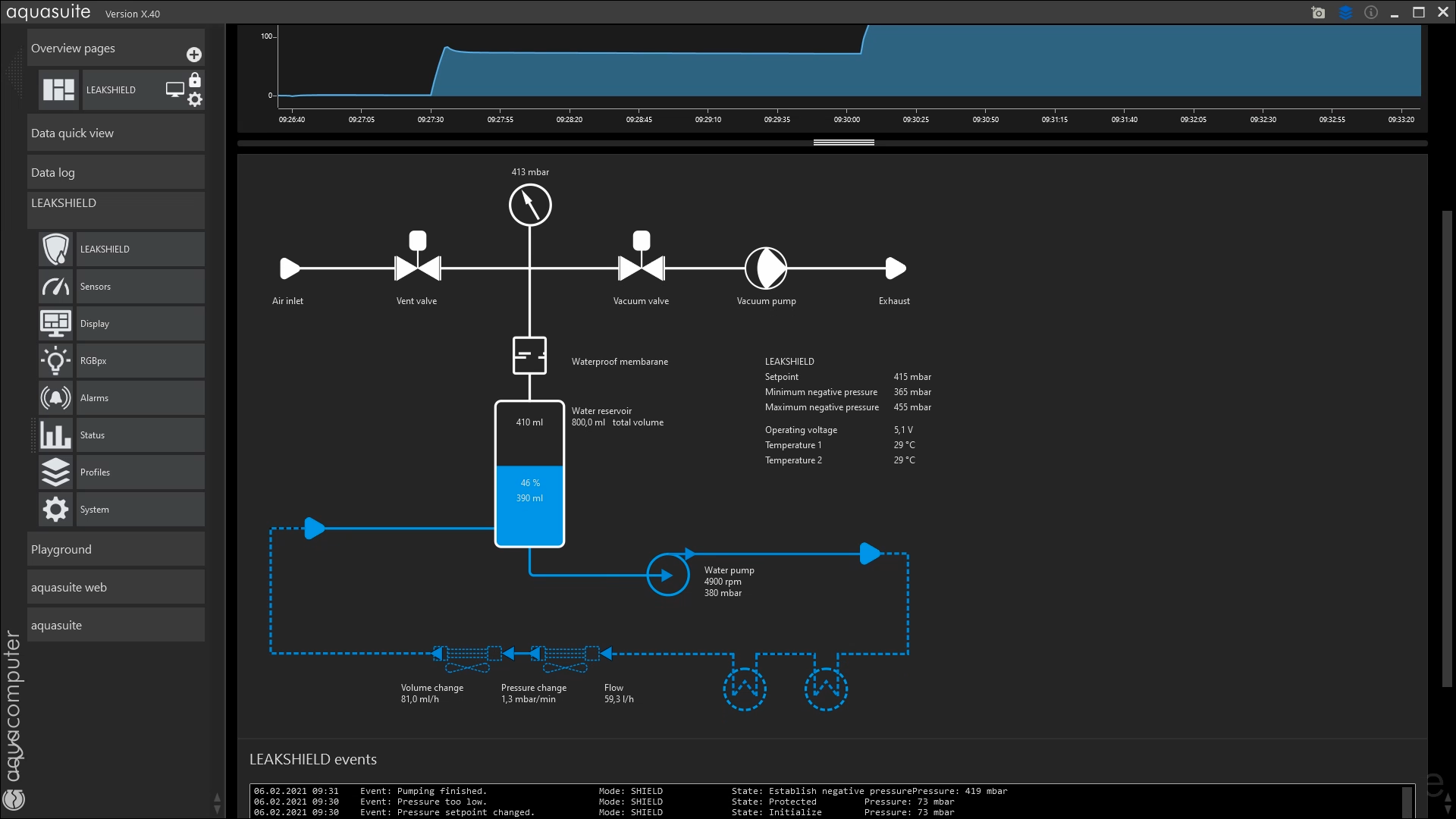Click the Minimum negative pressure 365 mbar value
Viewport: 1456px width, 819px height.
[x=912, y=392]
